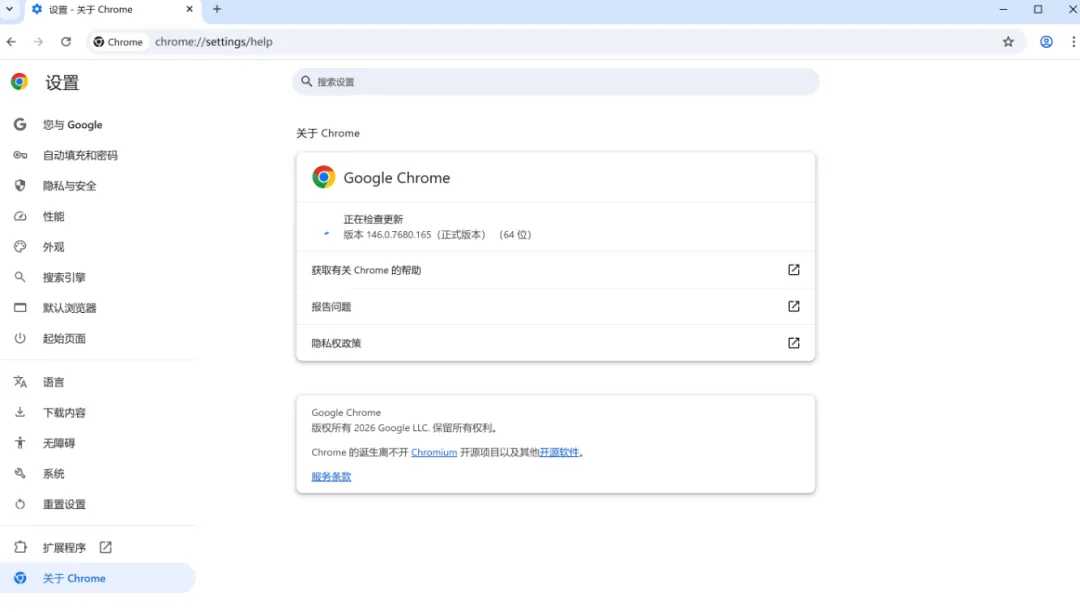Open 报告问题 row

[555, 306]
